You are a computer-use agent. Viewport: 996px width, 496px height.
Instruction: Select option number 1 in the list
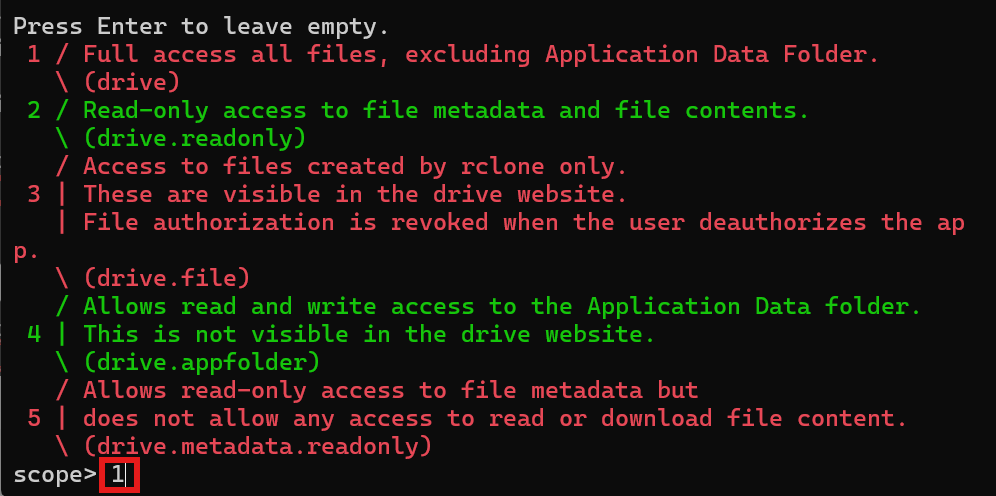click(x=34, y=54)
